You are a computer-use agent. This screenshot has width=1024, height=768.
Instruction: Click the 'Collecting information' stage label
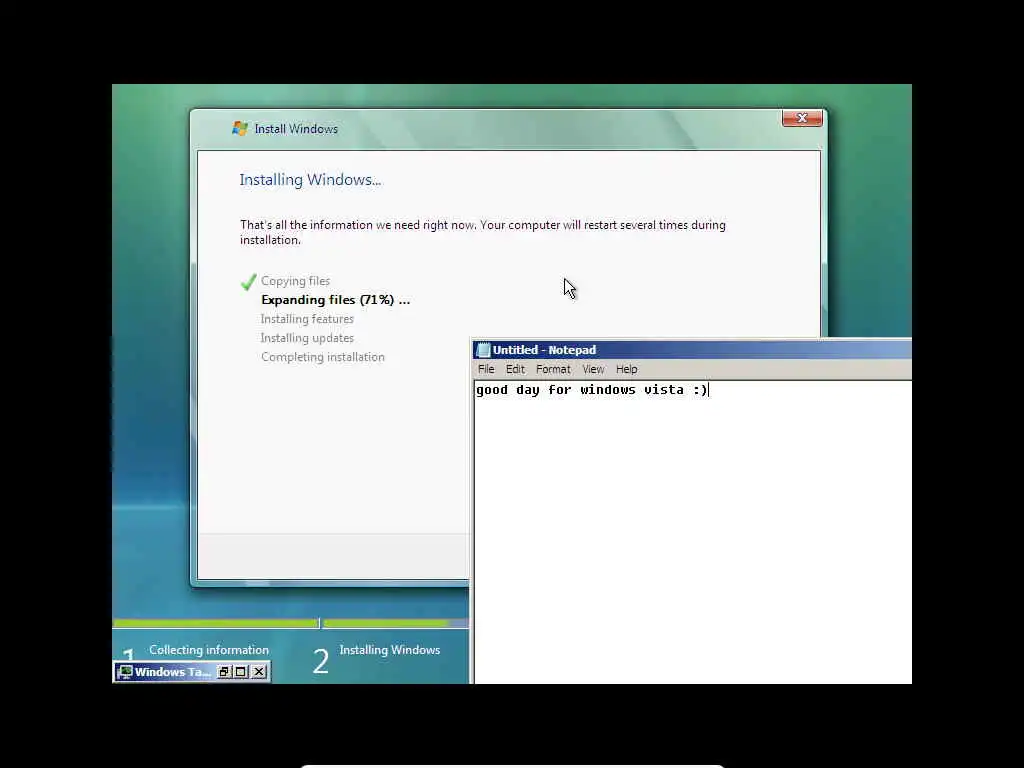[209, 650]
